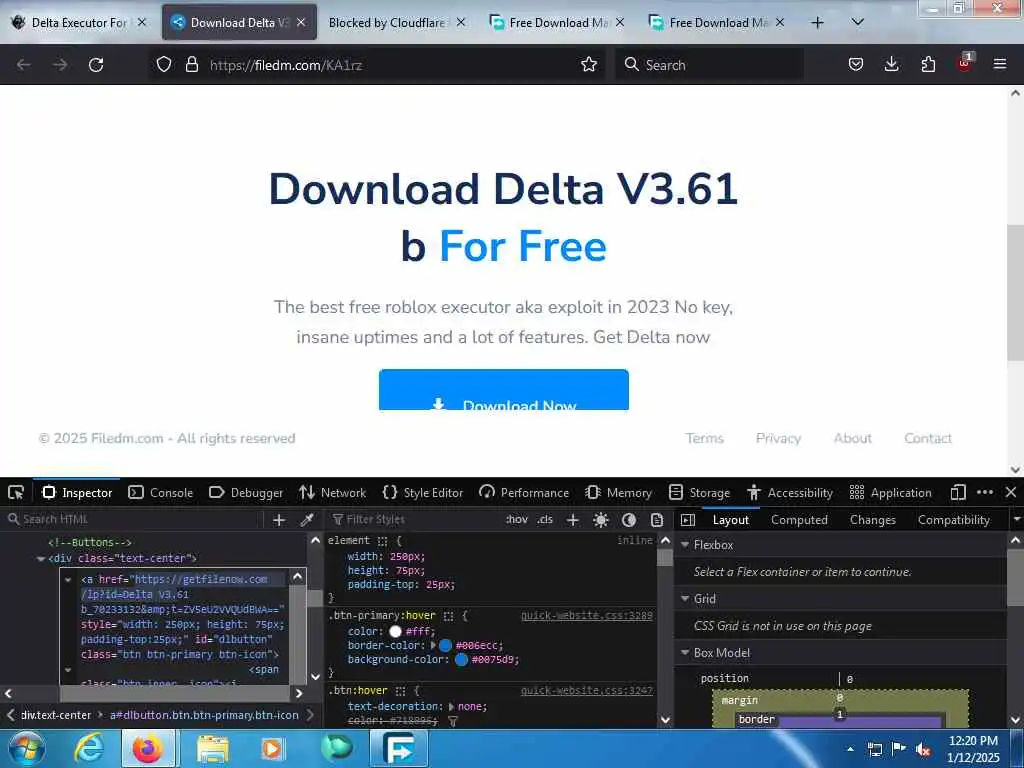Open the Contact footer link
The height and width of the screenshot is (768, 1024).
coord(927,438)
